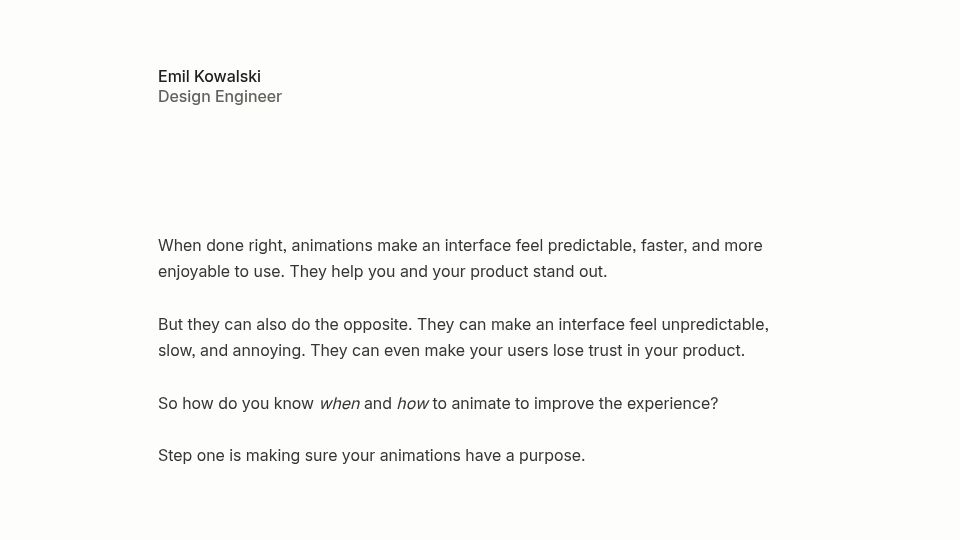Click the sentence "So how do you know"
The width and height of the screenshot is (960, 540).
point(438,404)
